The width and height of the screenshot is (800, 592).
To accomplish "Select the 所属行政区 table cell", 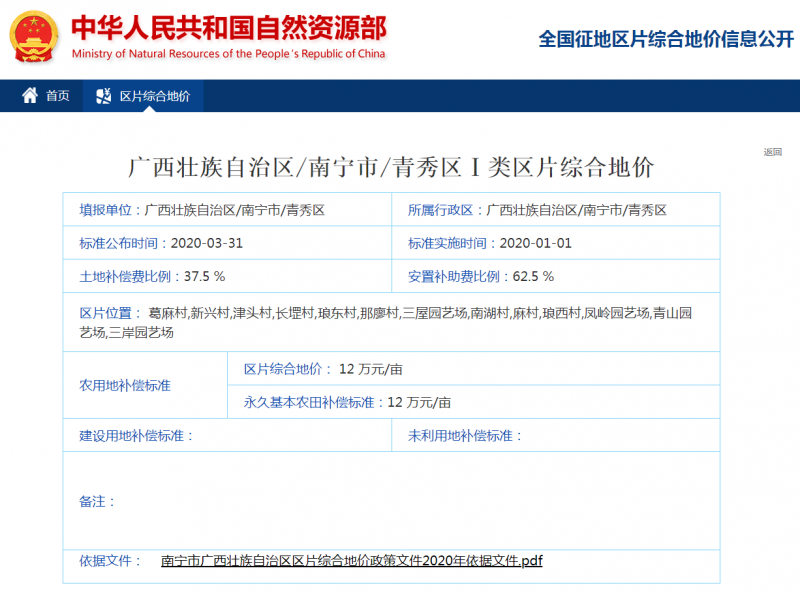I will pyautogui.click(x=555, y=210).
